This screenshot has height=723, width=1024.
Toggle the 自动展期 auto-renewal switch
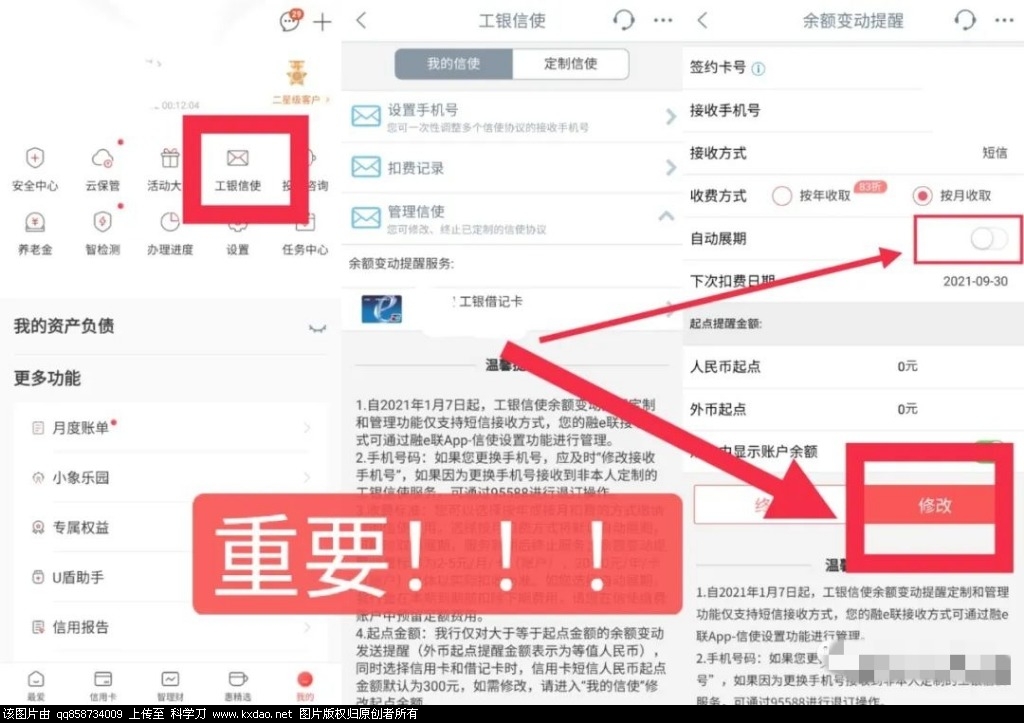(988, 238)
